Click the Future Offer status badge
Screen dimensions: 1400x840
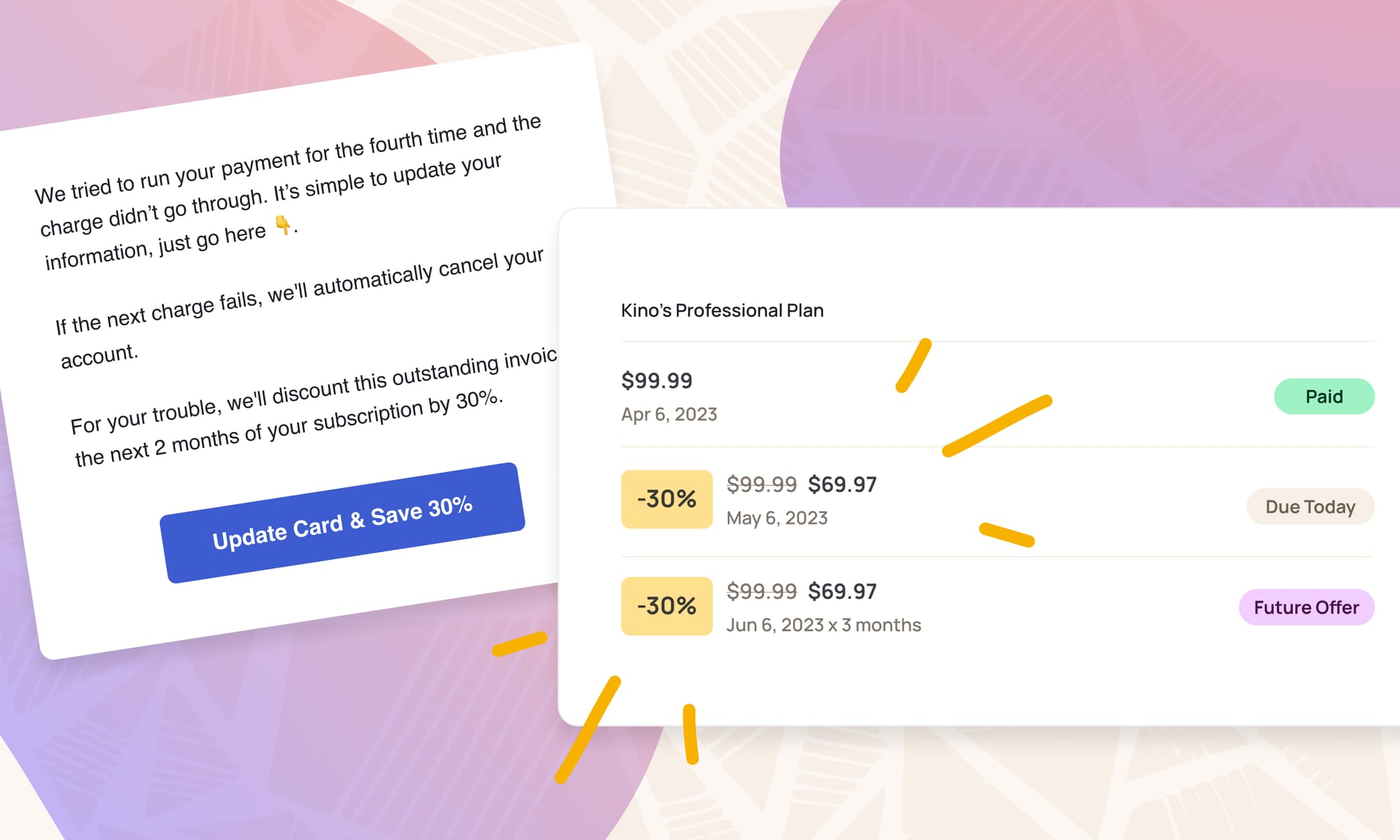click(x=1306, y=608)
